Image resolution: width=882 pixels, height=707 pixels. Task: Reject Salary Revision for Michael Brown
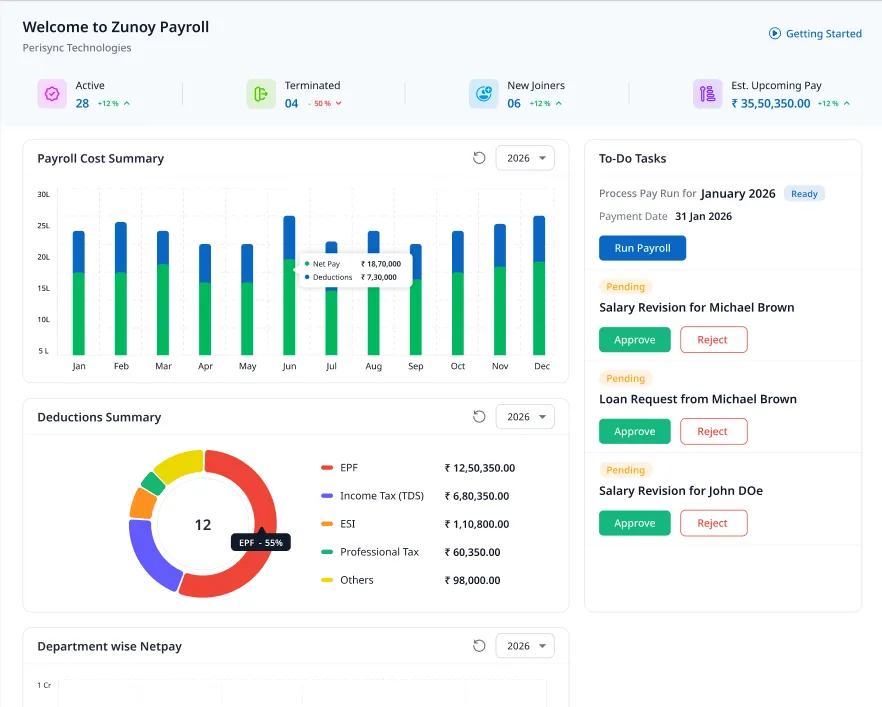click(713, 340)
